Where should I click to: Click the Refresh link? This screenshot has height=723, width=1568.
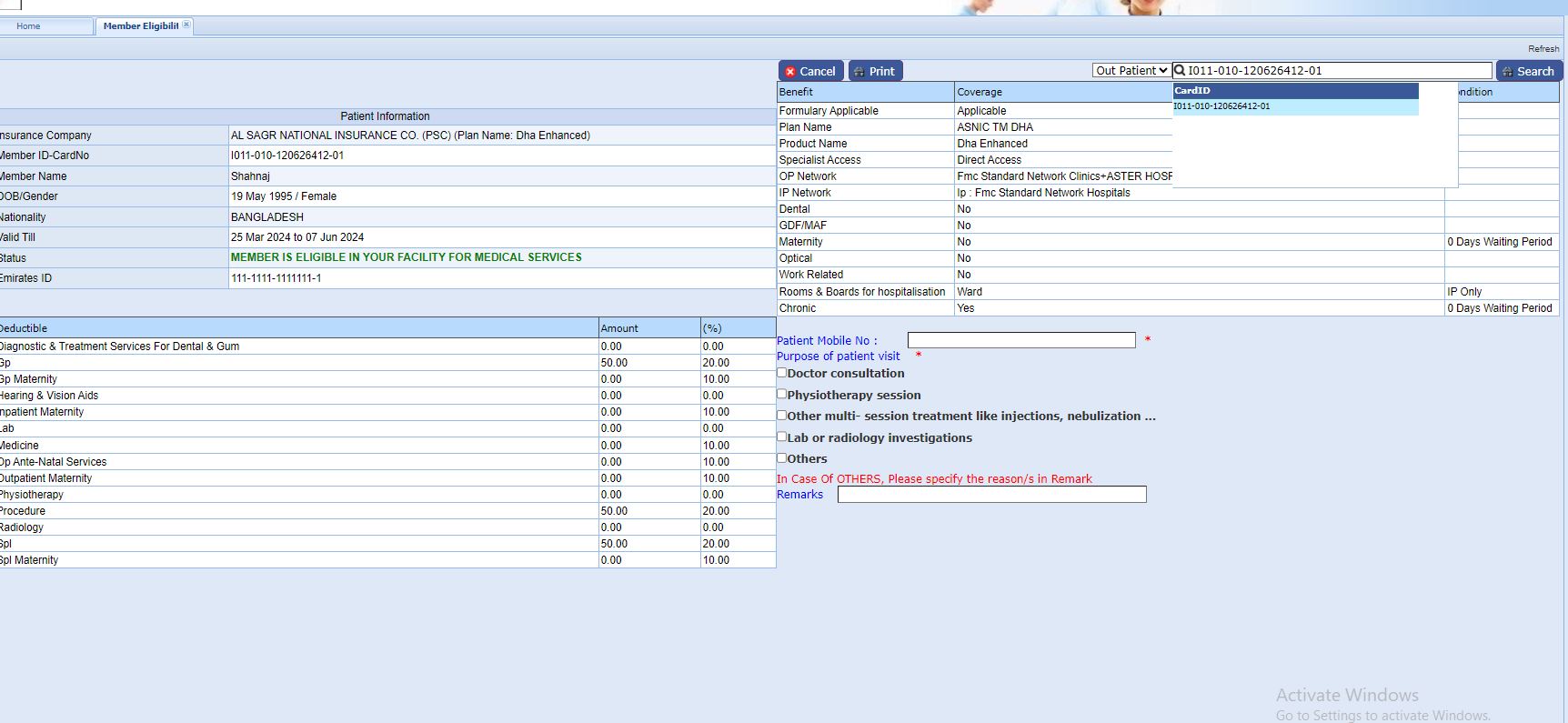point(1543,49)
